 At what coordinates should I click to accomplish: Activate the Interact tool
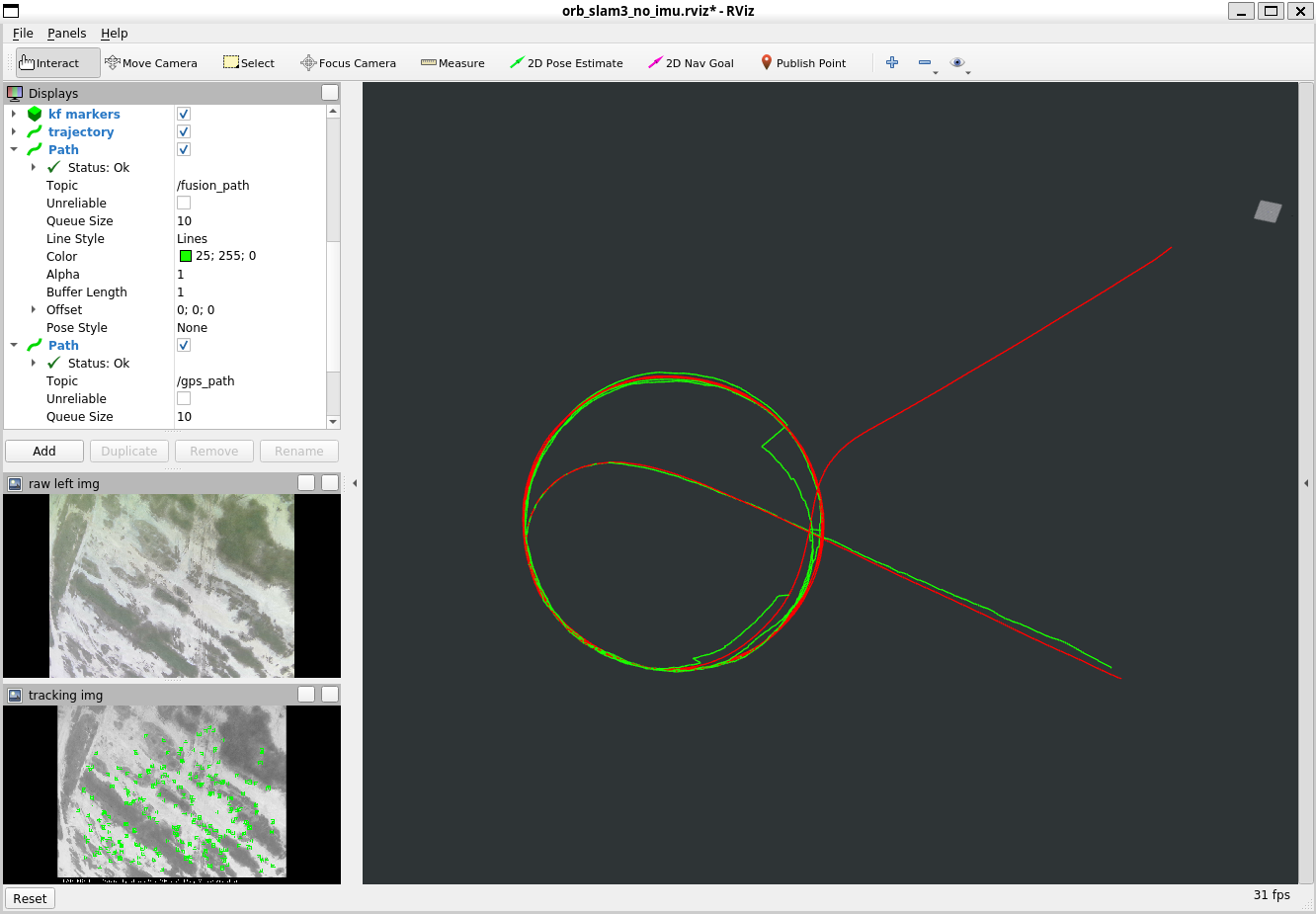(57, 62)
